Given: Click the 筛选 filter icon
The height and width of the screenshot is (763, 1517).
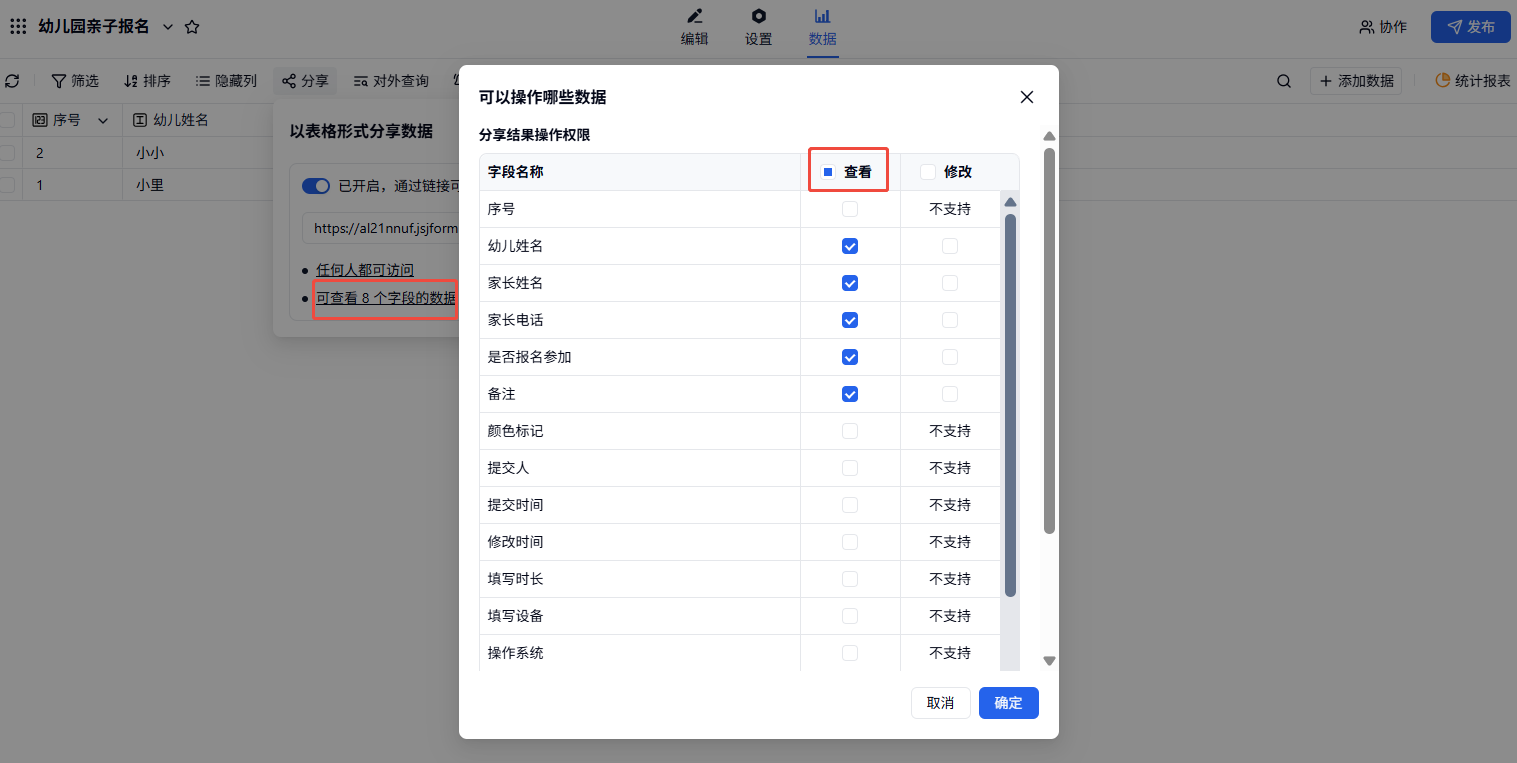Looking at the screenshot, I should tap(59, 81).
